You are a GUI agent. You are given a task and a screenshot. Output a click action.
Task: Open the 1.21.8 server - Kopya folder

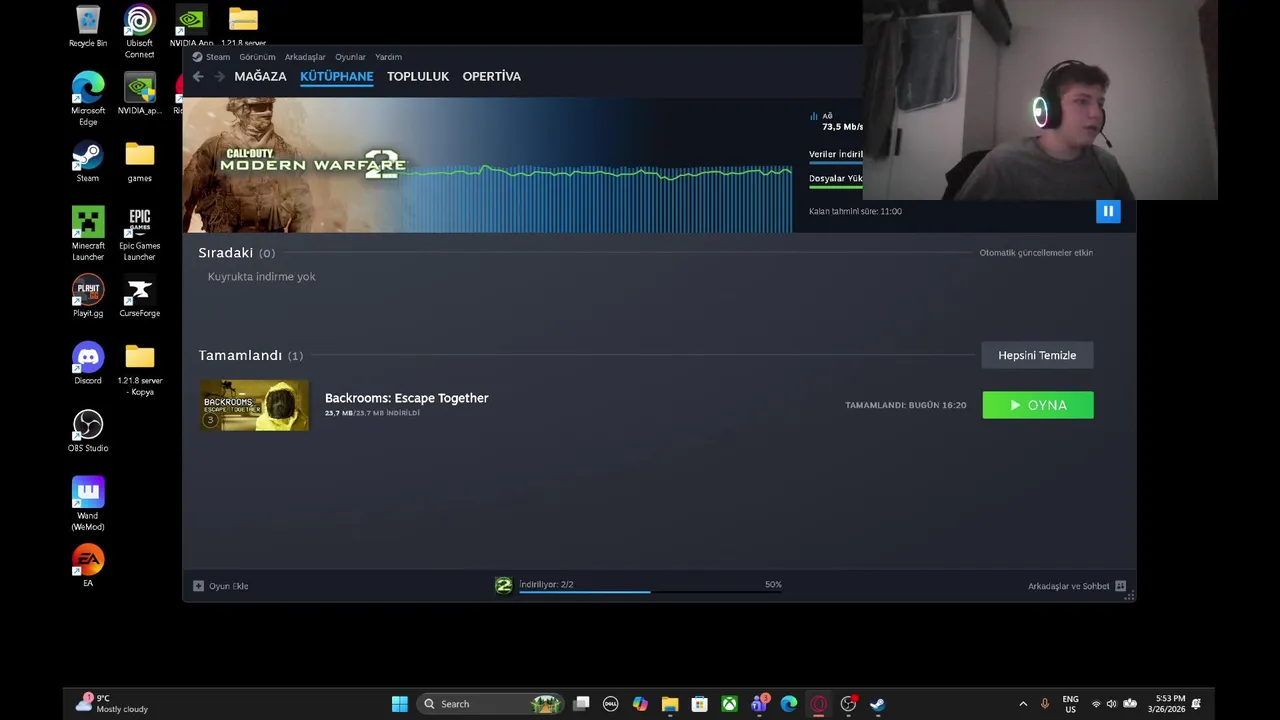tap(140, 369)
